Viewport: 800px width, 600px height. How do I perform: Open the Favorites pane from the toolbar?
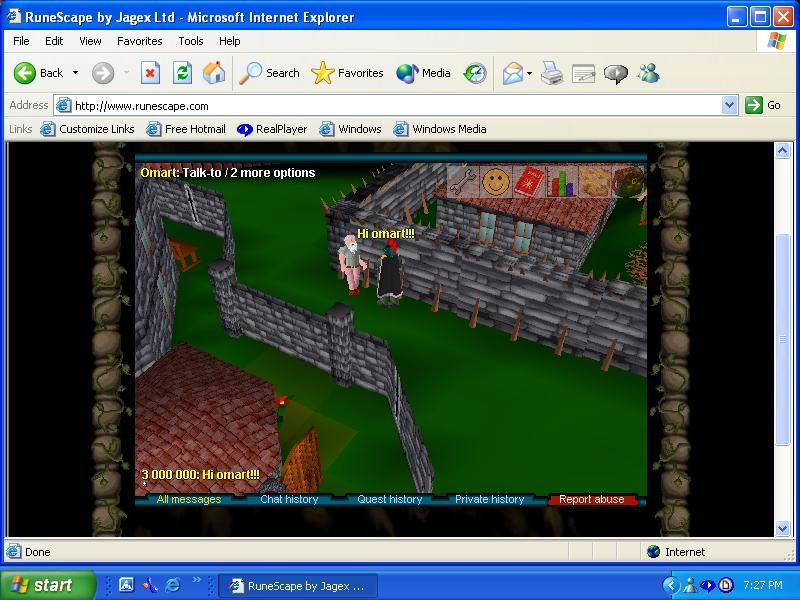click(x=347, y=73)
